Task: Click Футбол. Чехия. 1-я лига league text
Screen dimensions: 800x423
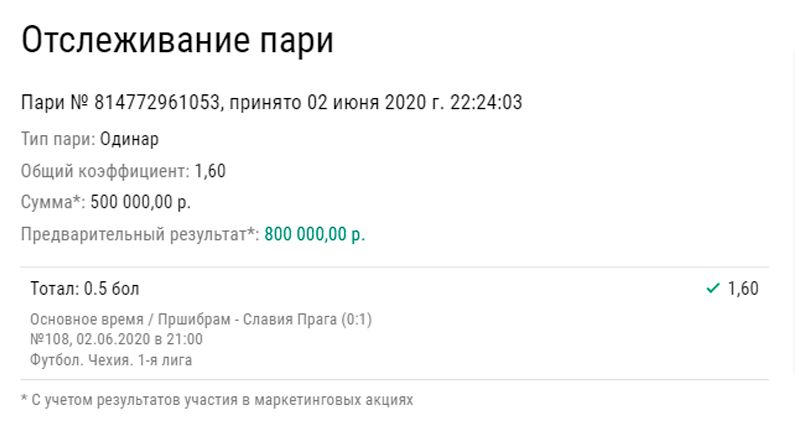Action: point(111,360)
